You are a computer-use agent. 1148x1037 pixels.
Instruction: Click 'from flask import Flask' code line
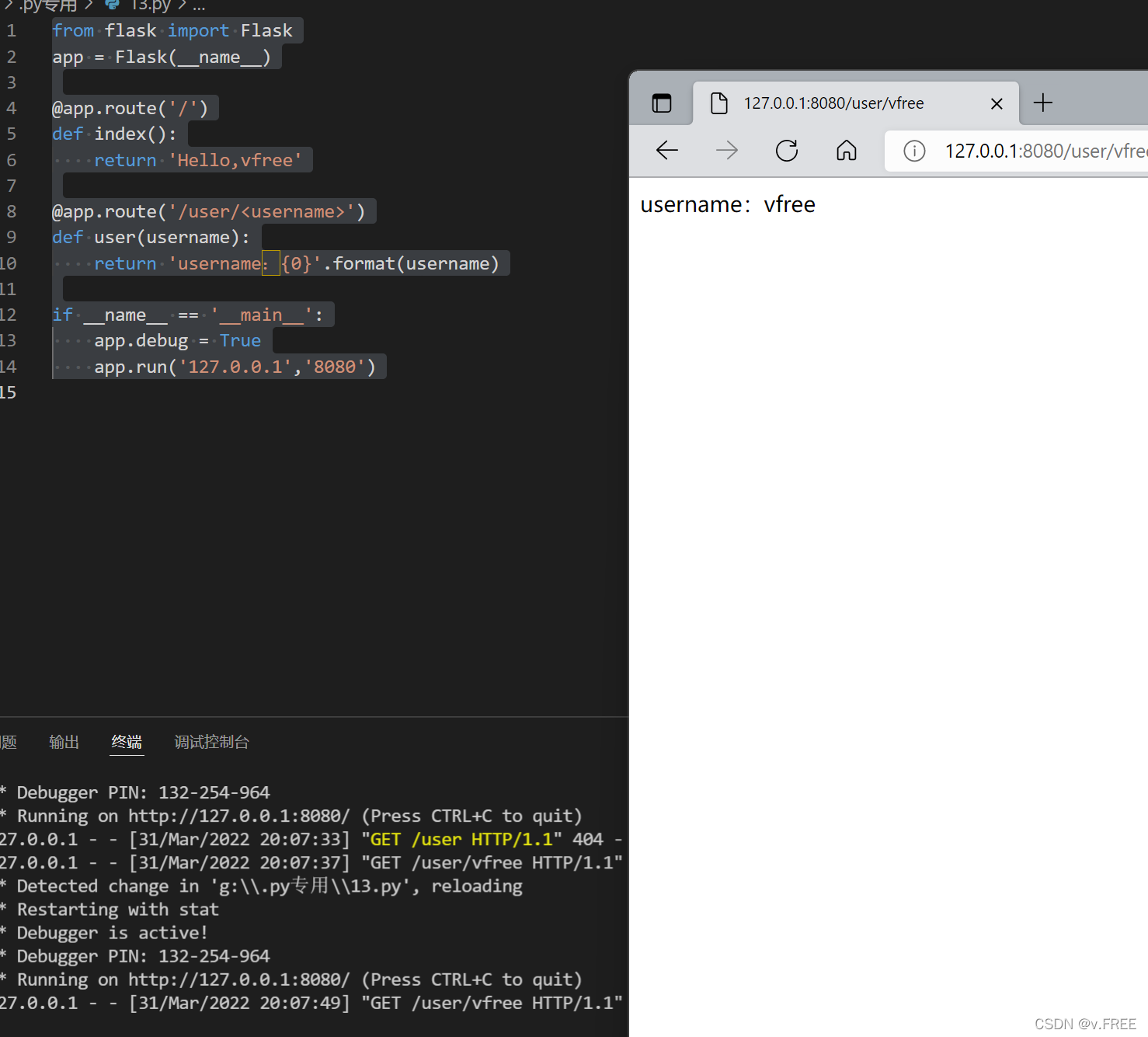(x=172, y=30)
